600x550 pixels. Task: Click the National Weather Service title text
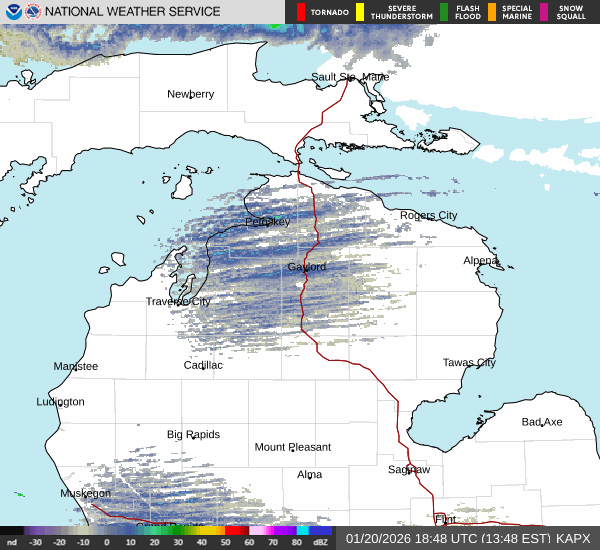coord(134,12)
